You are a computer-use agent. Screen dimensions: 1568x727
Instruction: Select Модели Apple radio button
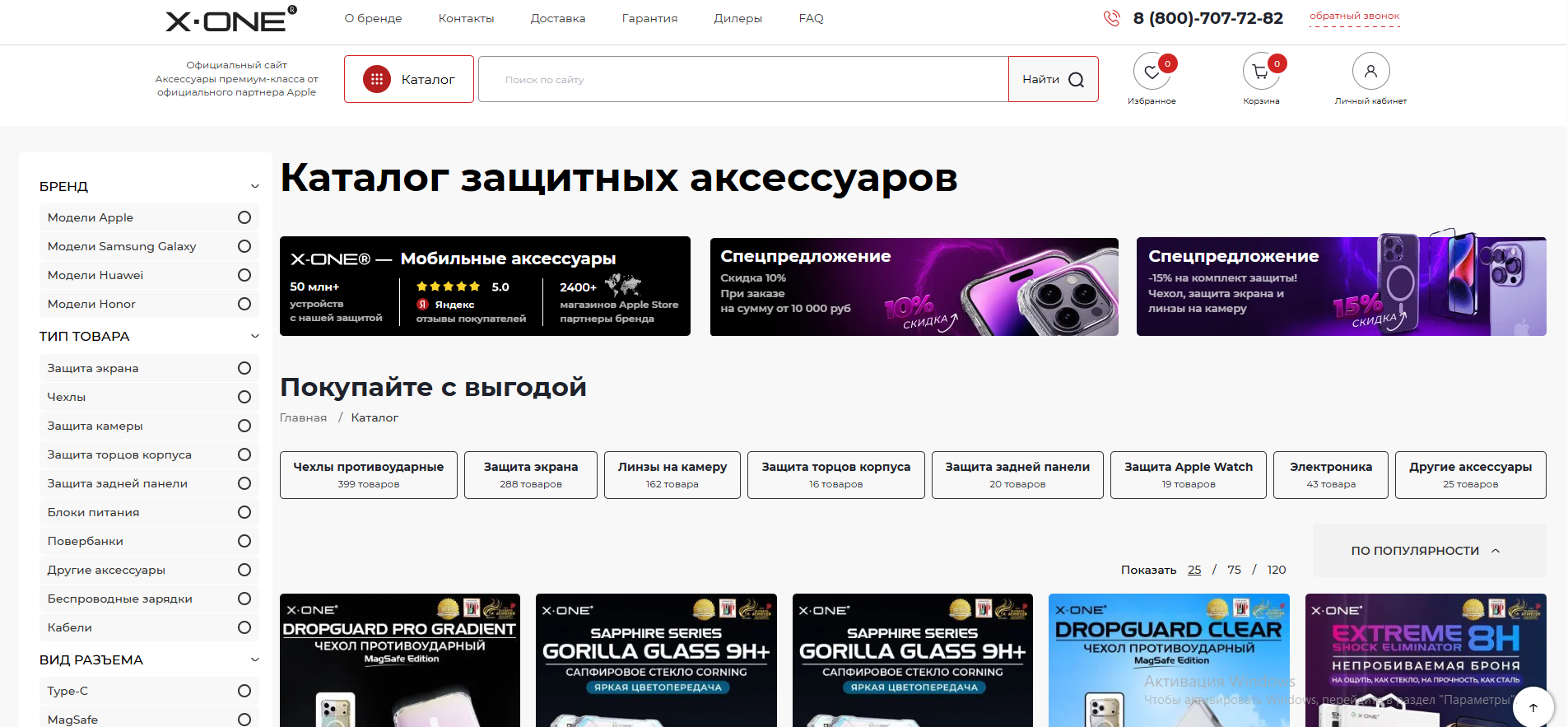(244, 217)
